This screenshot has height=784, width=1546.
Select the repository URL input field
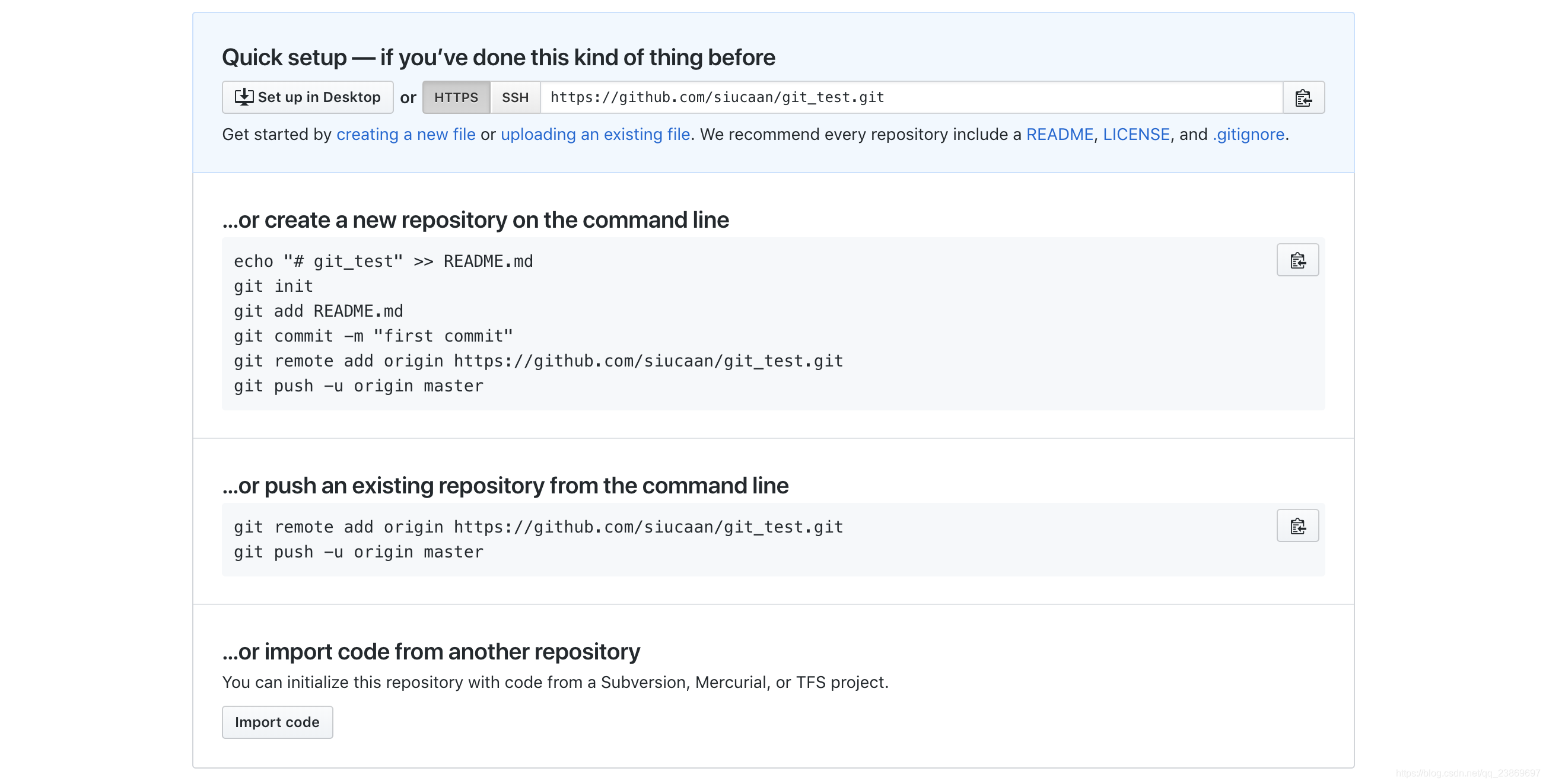[x=912, y=97]
